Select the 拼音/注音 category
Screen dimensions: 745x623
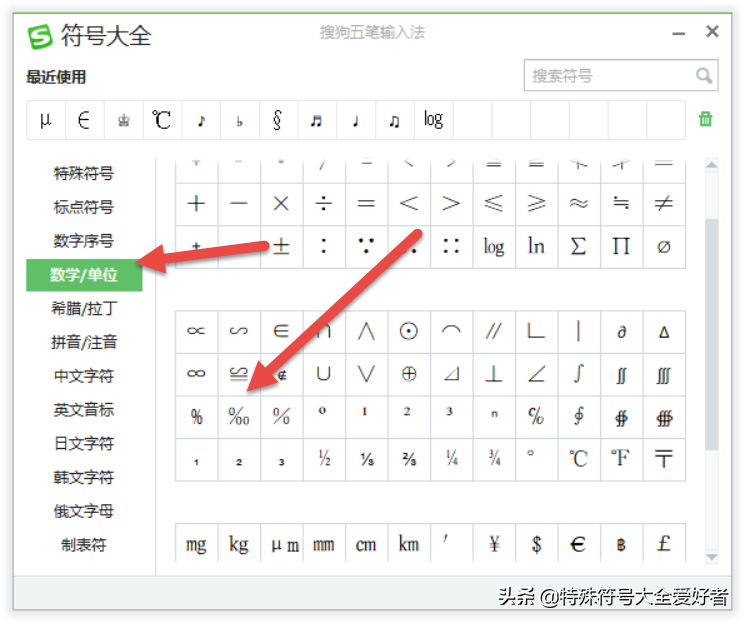click(84, 343)
